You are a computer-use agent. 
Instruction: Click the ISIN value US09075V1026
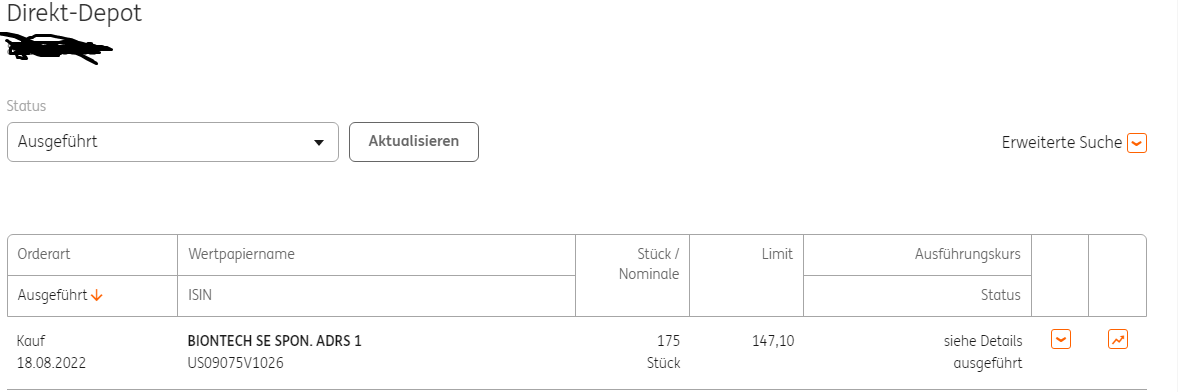(236, 363)
